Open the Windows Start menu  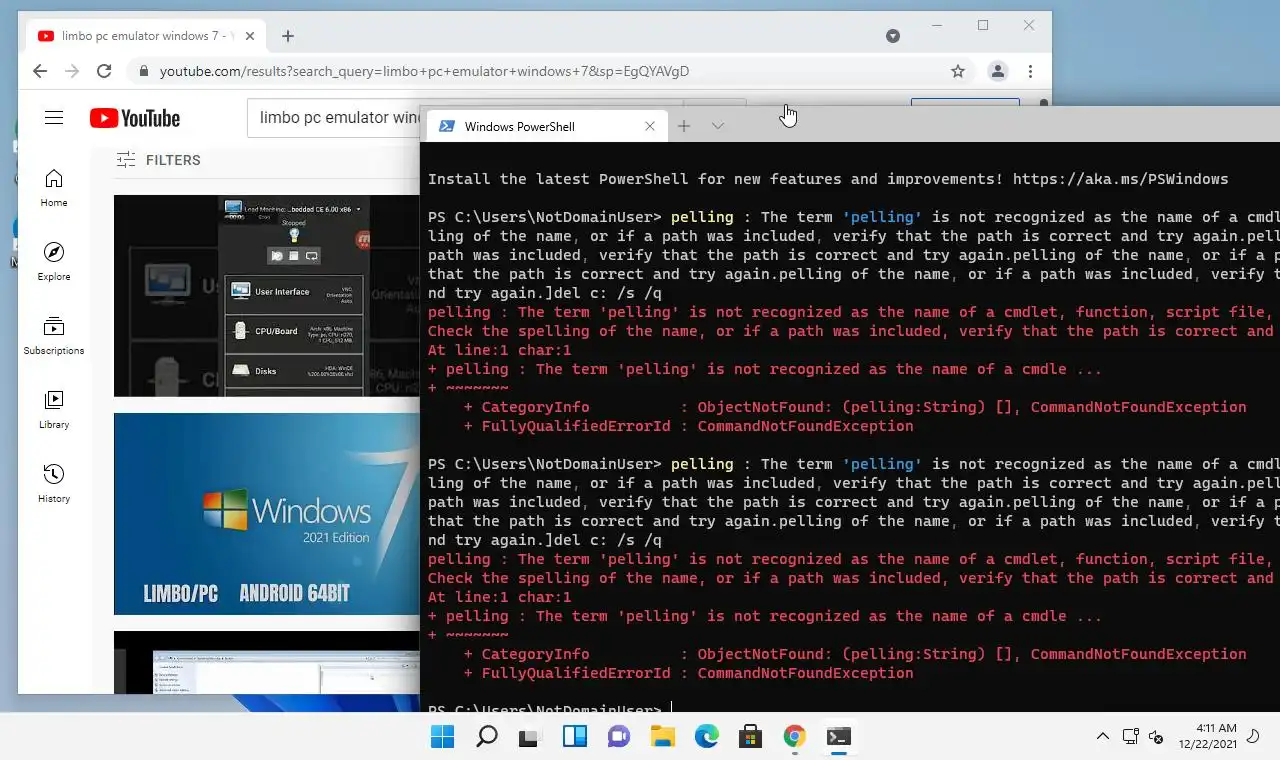click(442, 737)
